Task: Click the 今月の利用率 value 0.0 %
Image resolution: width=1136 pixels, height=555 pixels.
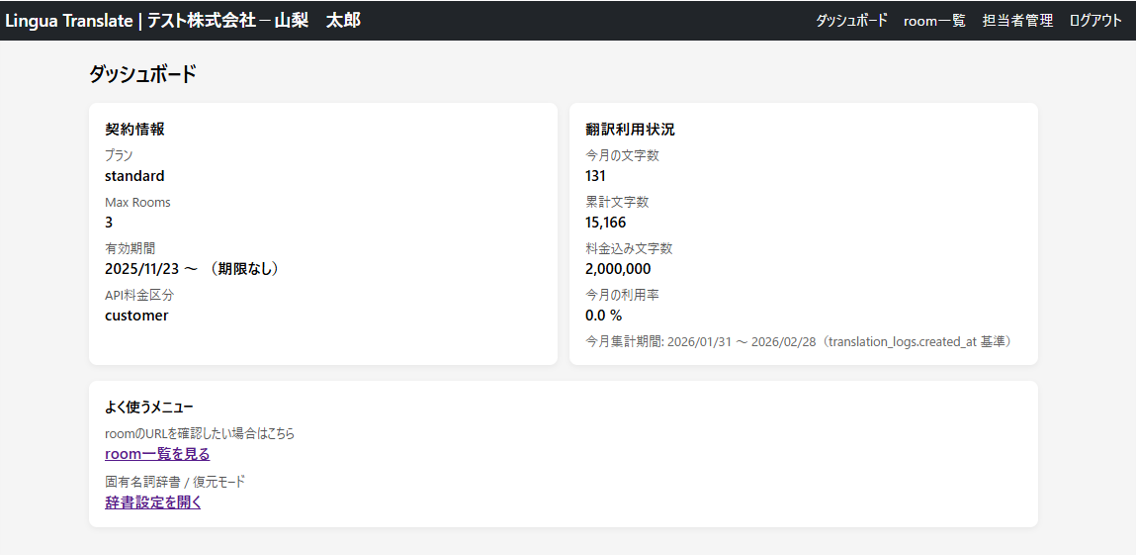Action: 604,315
